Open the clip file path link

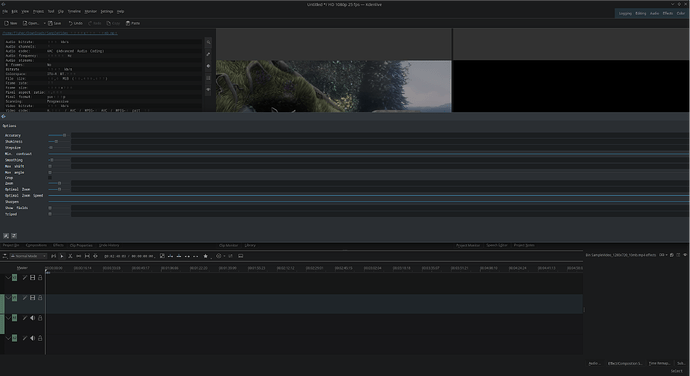pyautogui.click(x=60, y=33)
